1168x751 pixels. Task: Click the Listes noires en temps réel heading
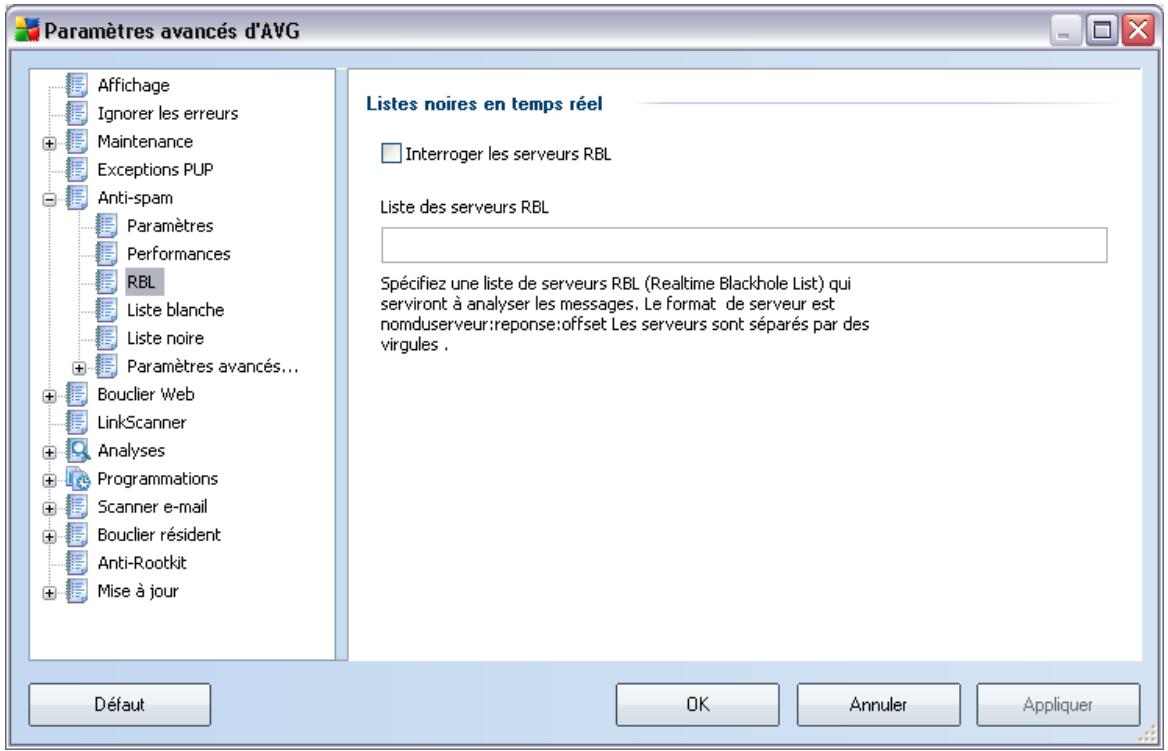tap(484, 104)
